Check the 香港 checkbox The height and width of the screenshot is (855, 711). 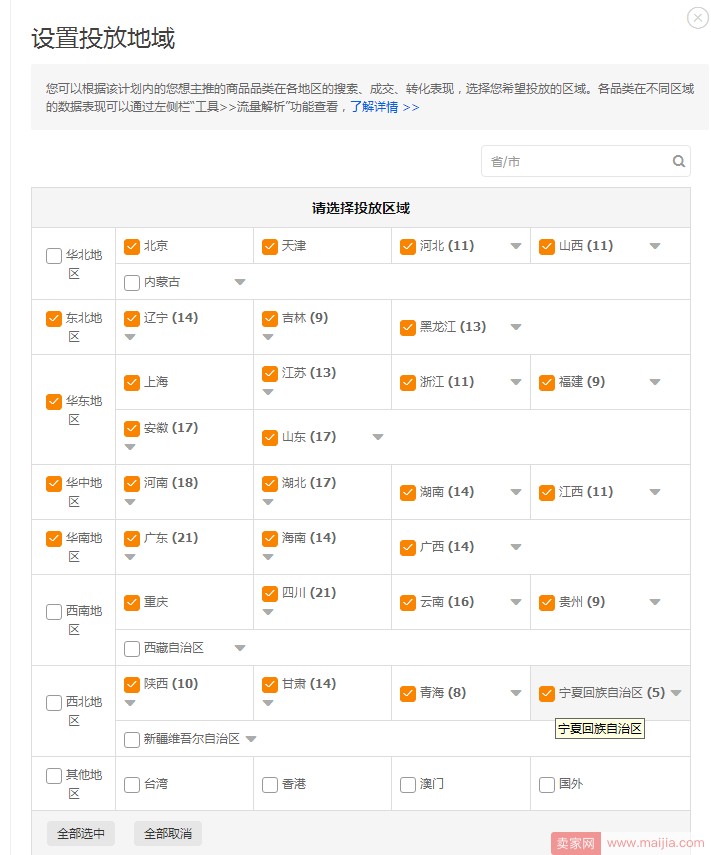click(x=270, y=785)
